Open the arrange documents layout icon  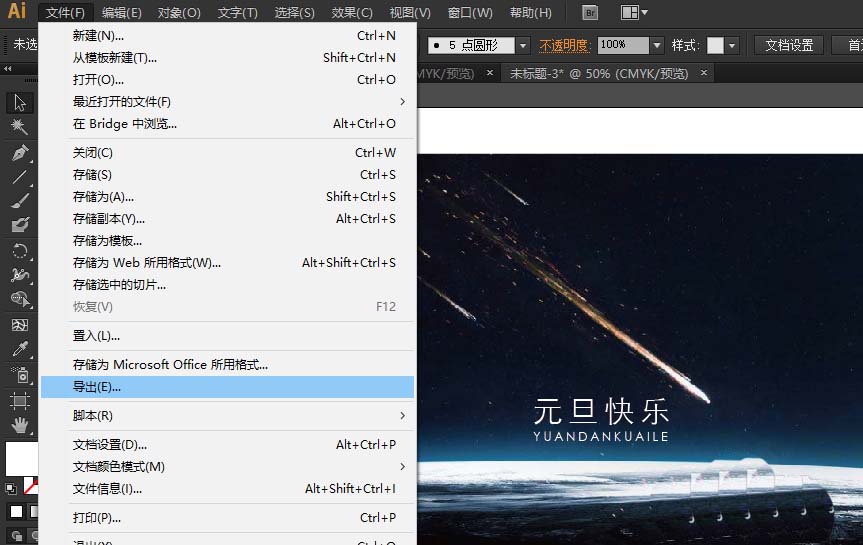coord(634,12)
